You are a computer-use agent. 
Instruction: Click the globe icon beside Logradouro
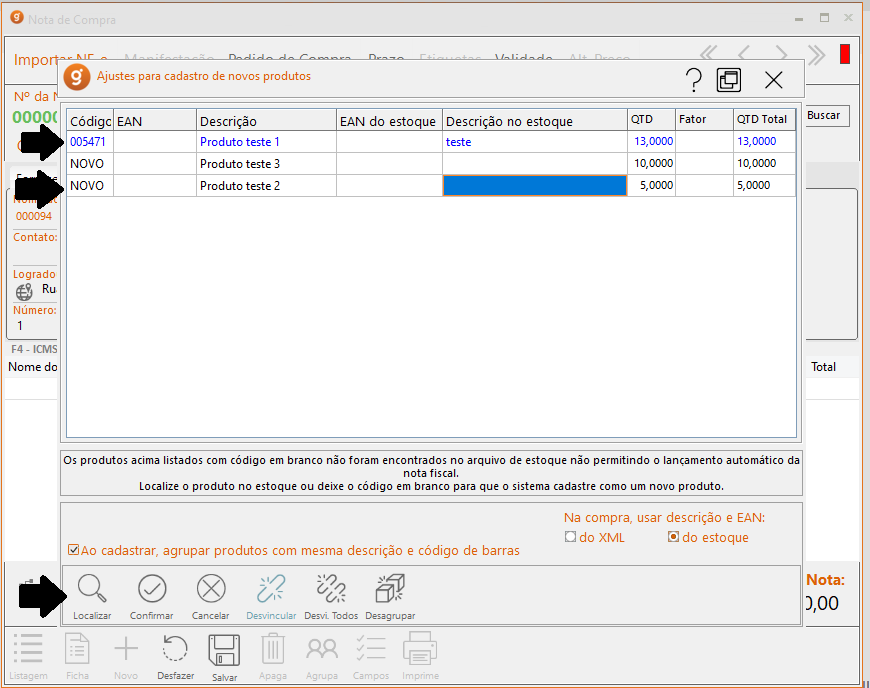coord(24,291)
